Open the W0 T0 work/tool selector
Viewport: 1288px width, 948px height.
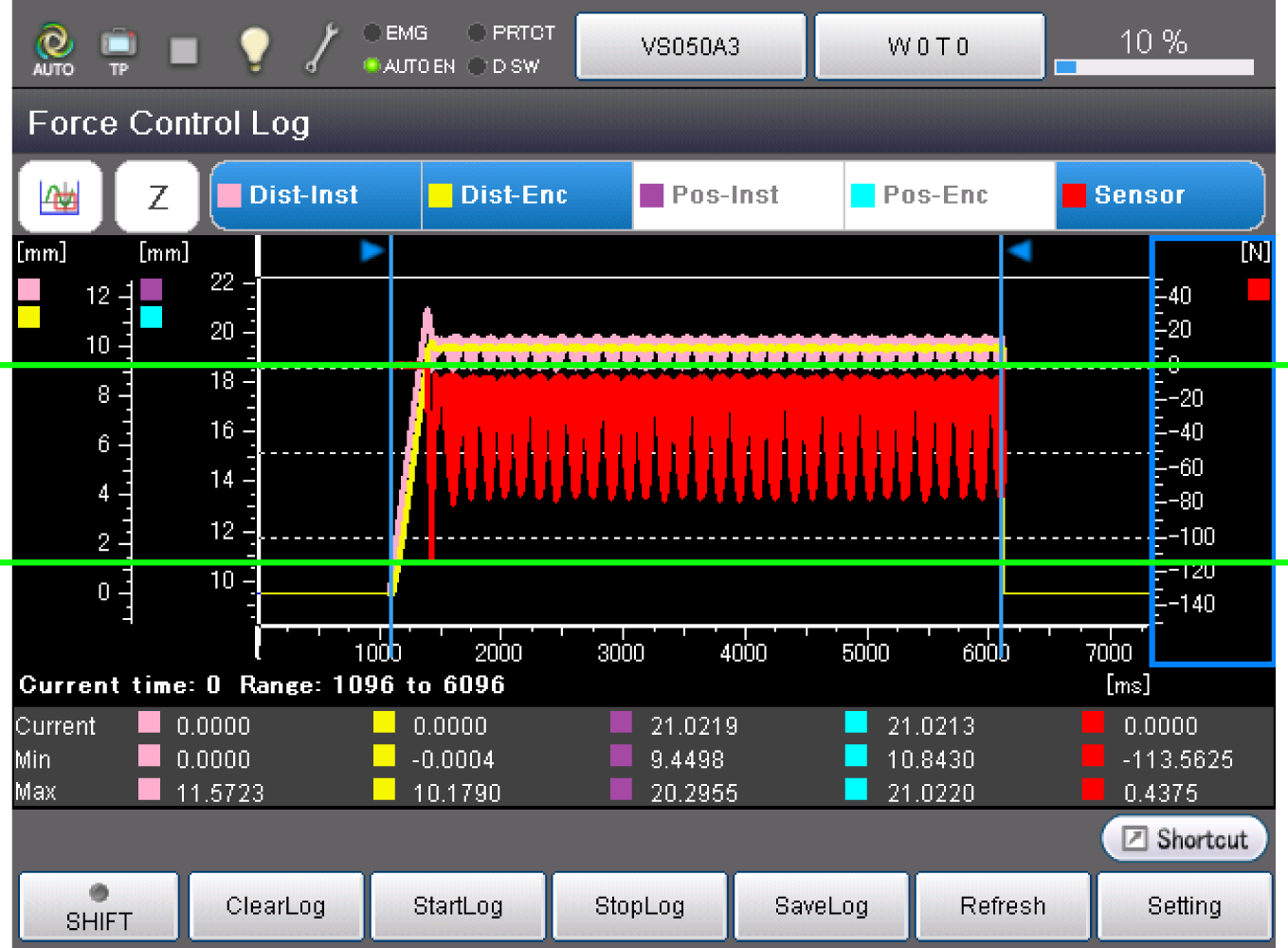929,46
